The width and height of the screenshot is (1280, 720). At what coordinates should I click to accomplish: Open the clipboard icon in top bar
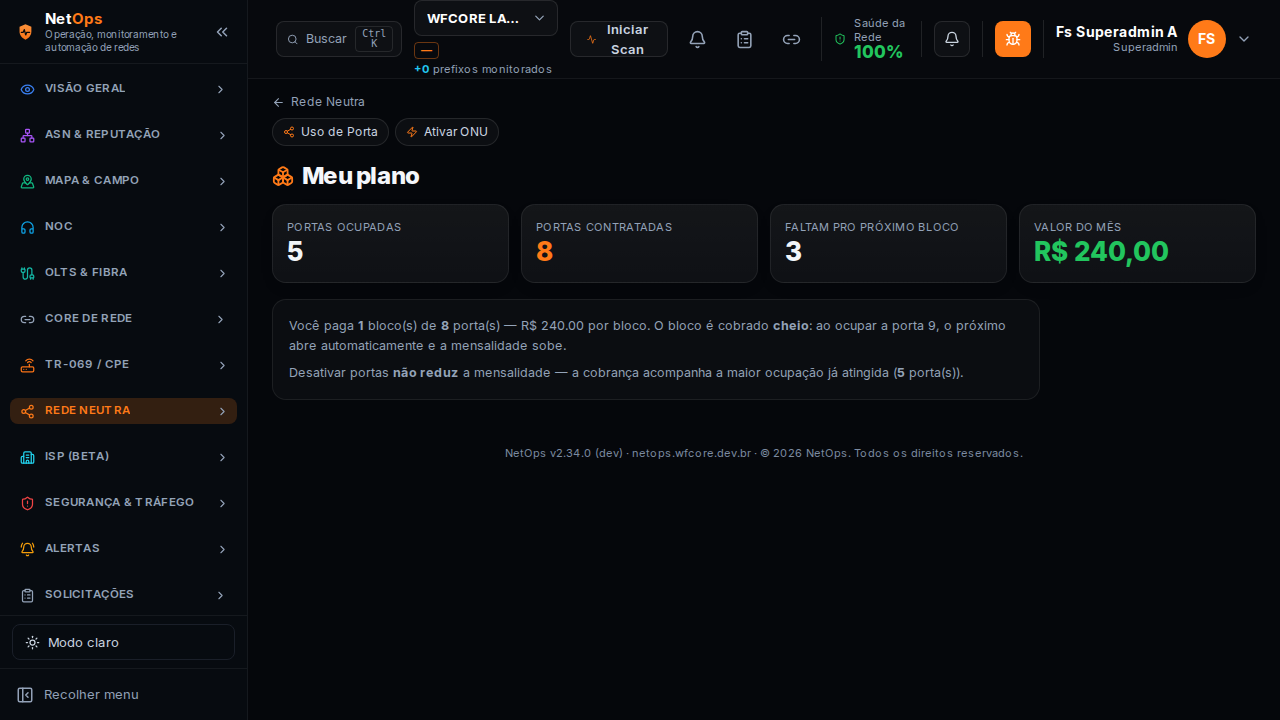[744, 39]
